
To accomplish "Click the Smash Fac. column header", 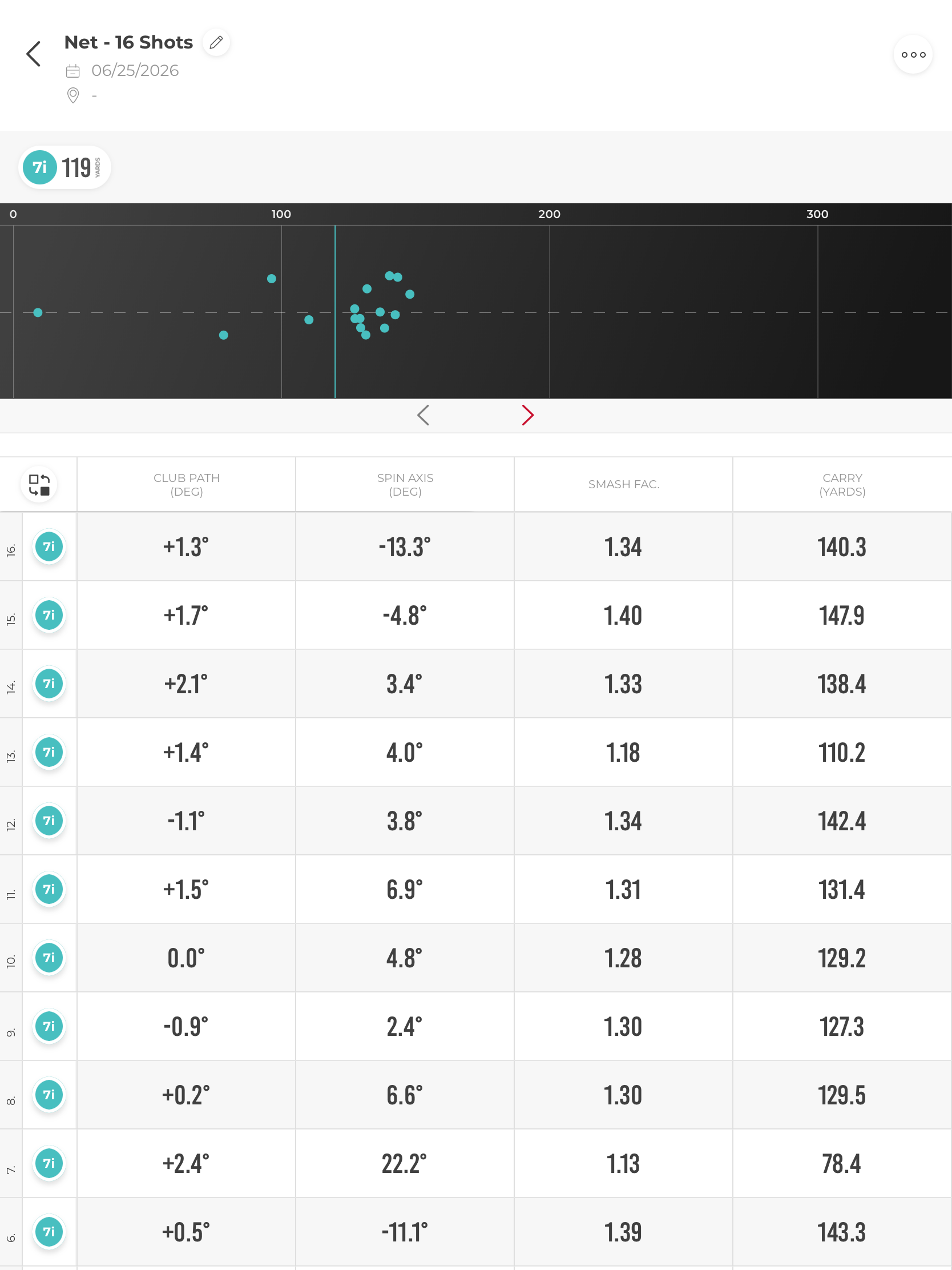I will [624, 485].
